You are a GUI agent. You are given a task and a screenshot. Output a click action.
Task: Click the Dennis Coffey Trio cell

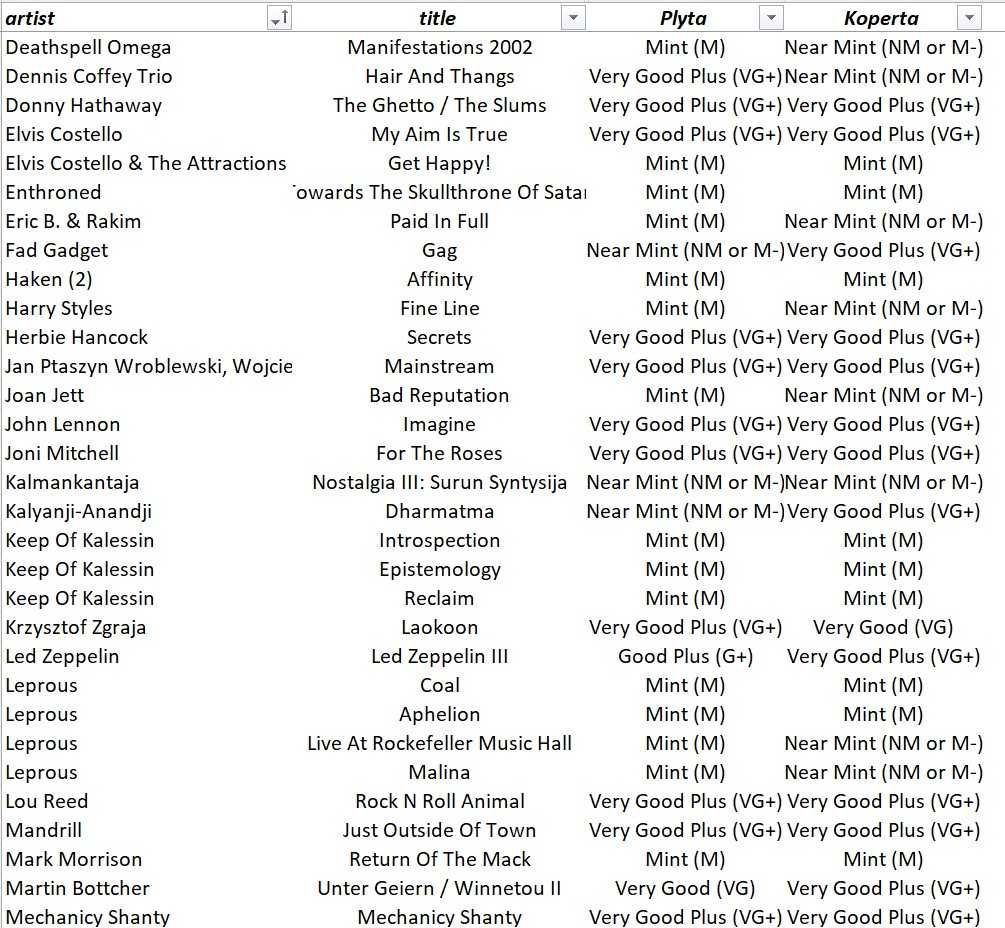(x=147, y=76)
